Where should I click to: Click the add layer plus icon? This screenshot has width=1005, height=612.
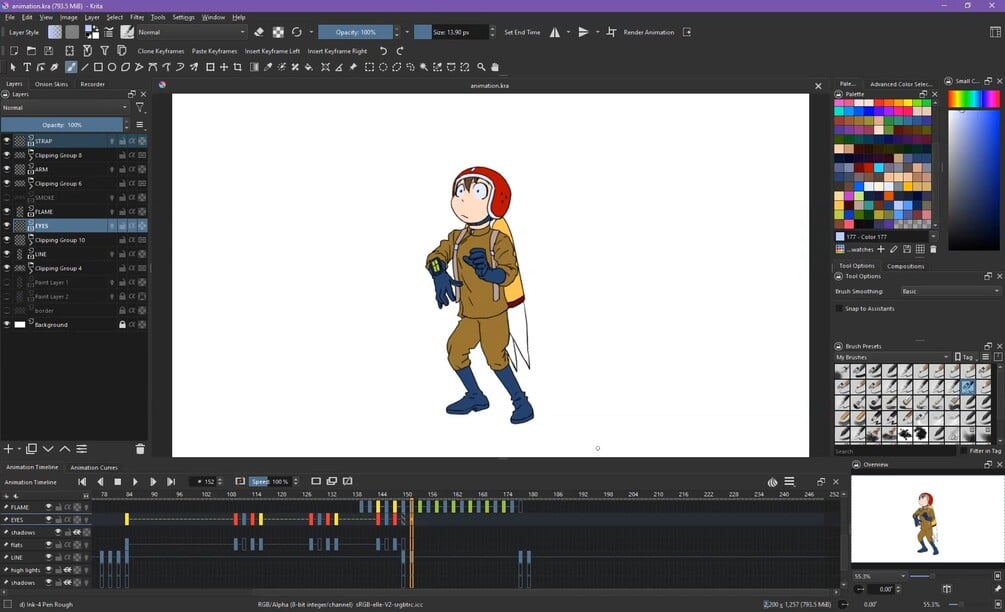pyautogui.click(x=8, y=449)
